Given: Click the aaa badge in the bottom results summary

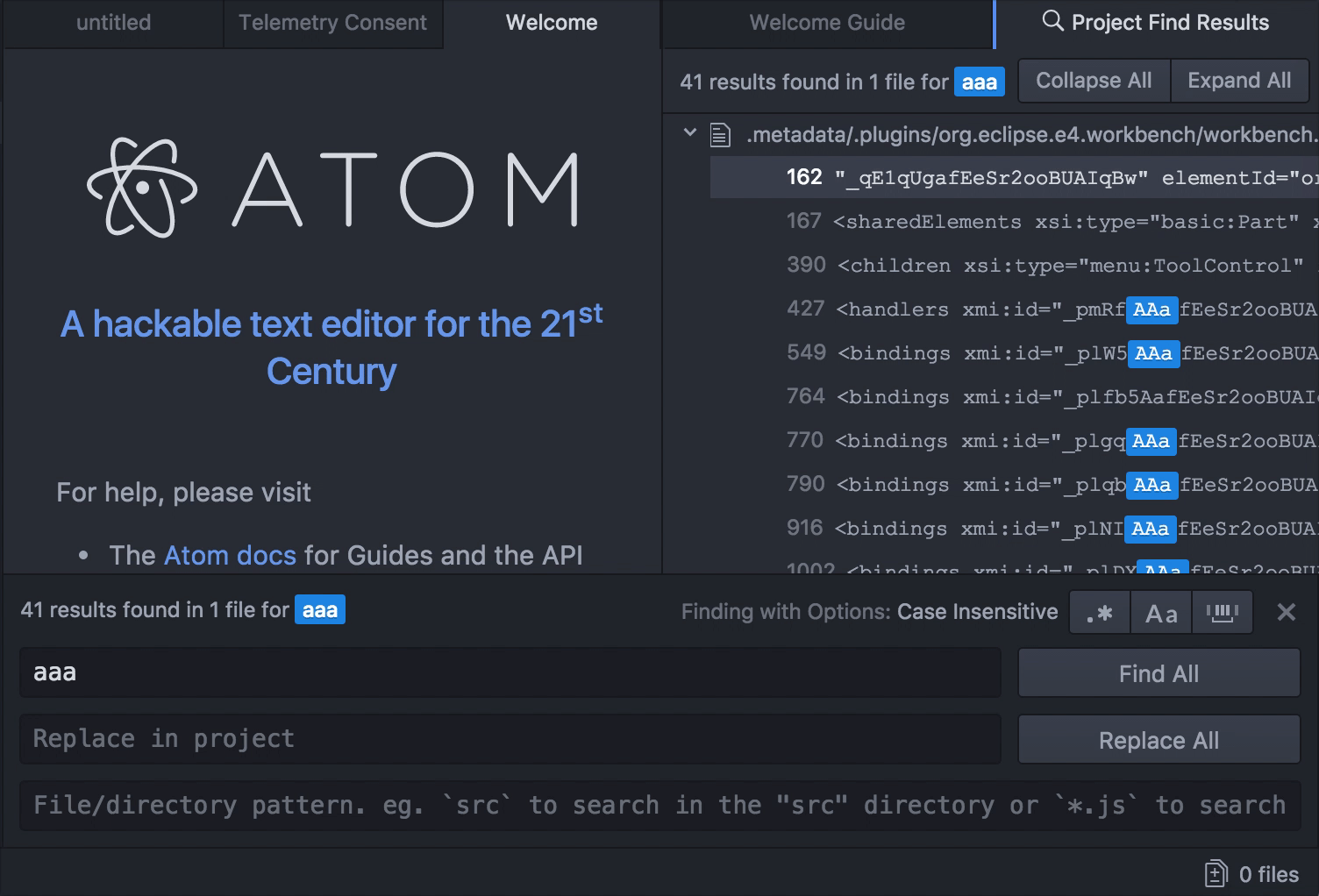Looking at the screenshot, I should click(x=319, y=610).
